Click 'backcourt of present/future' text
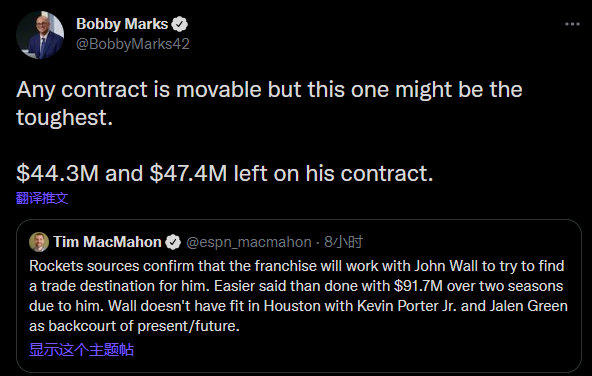Screen dimensions: 592x376 [144, 326]
